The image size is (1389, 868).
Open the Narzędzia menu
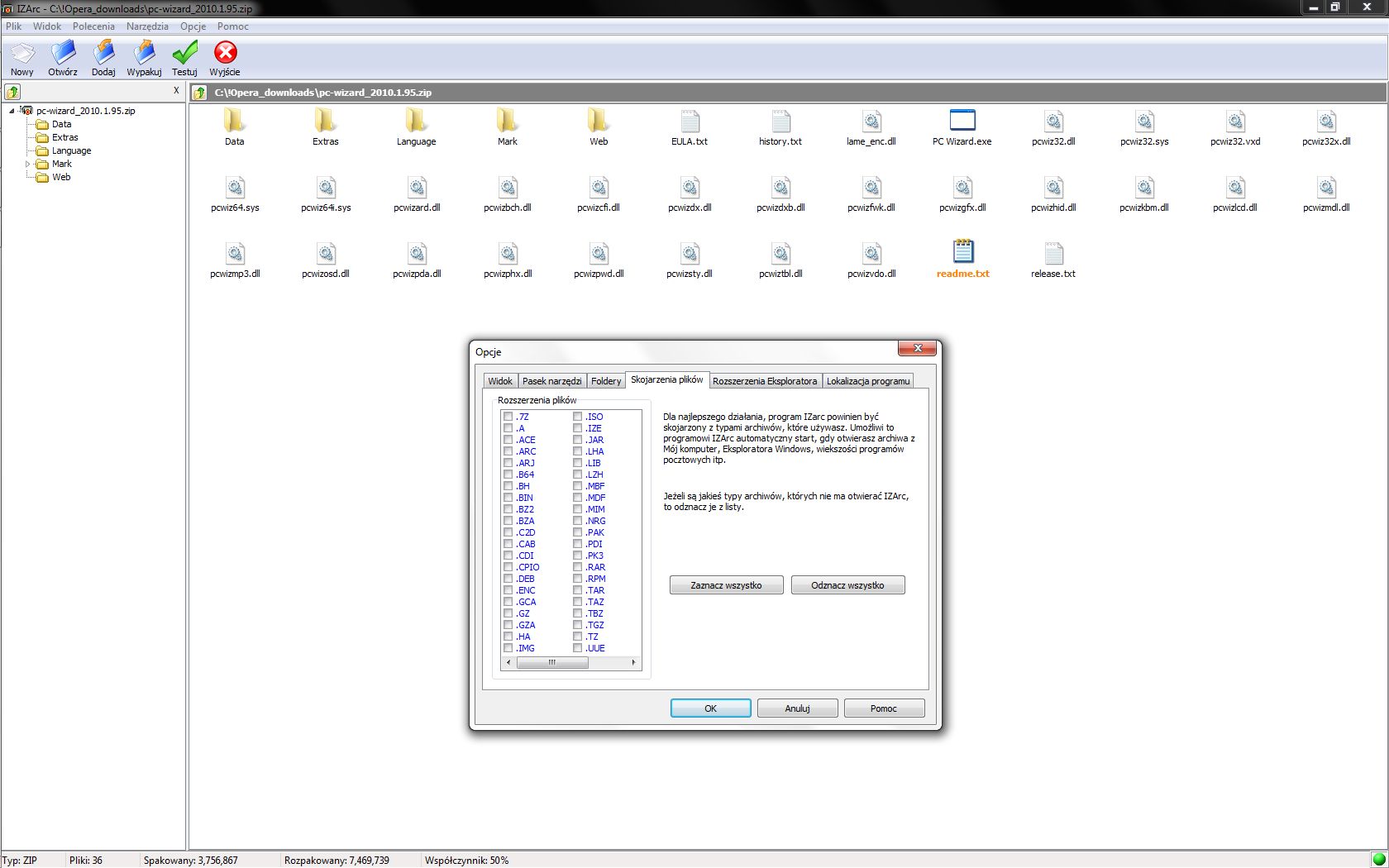point(147,26)
